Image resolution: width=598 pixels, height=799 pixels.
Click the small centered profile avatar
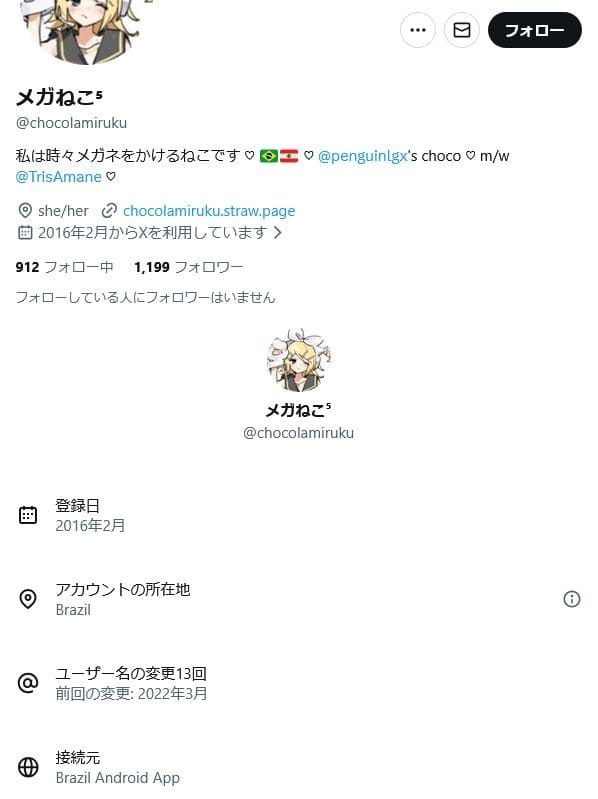[x=298, y=360]
